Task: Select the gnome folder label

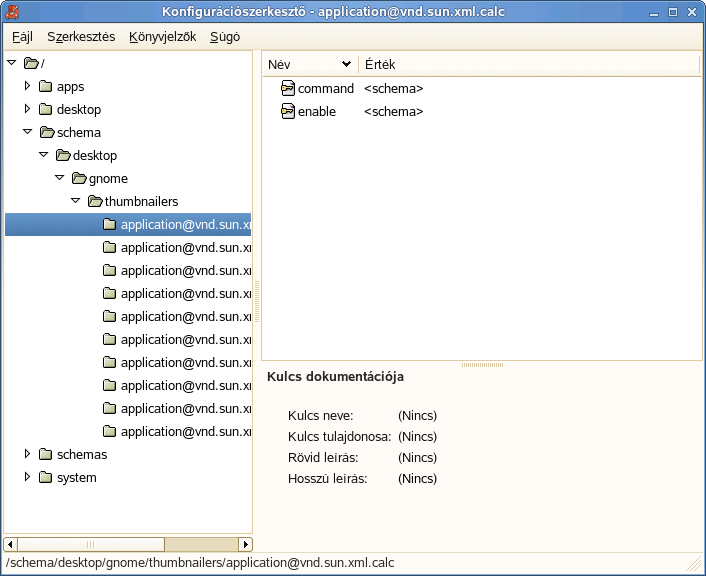Action: 109,179
